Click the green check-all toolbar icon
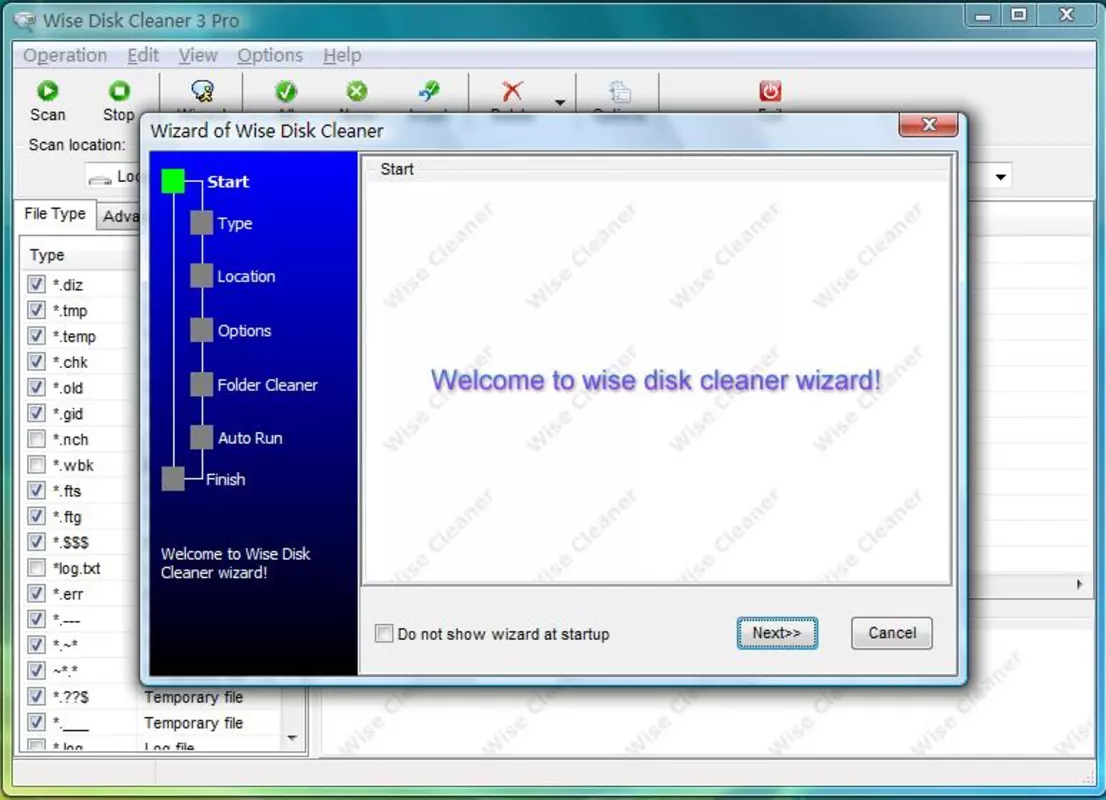 tap(286, 91)
